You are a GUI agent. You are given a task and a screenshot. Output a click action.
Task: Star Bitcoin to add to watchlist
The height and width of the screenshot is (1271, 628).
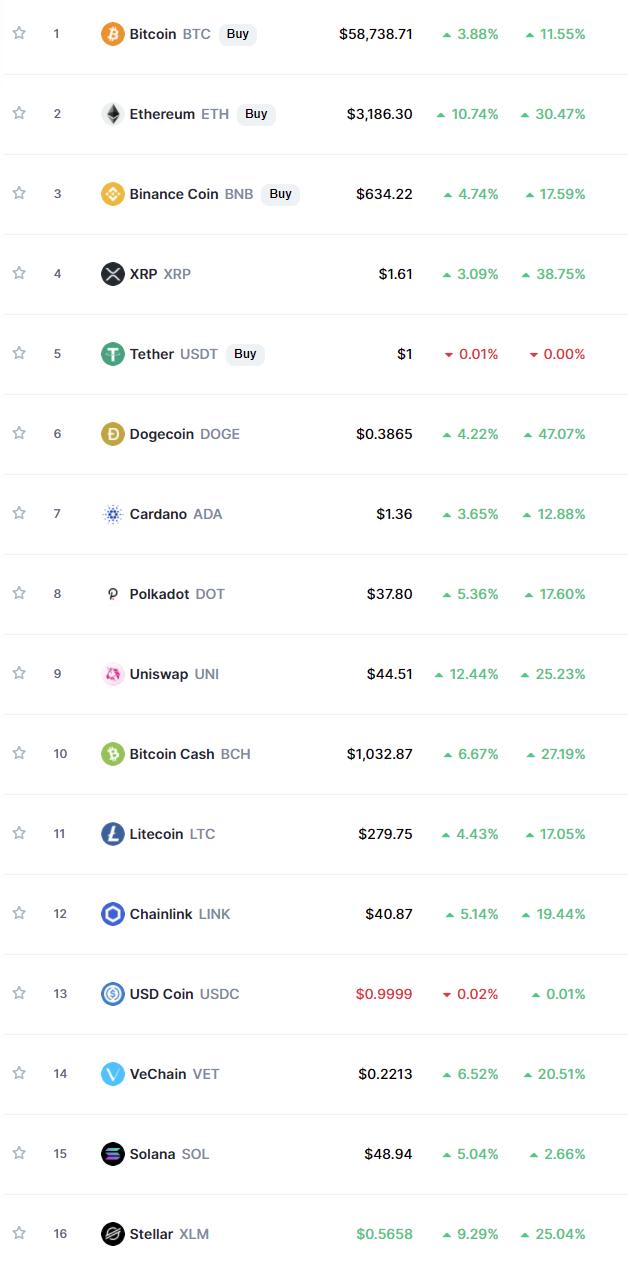19,33
